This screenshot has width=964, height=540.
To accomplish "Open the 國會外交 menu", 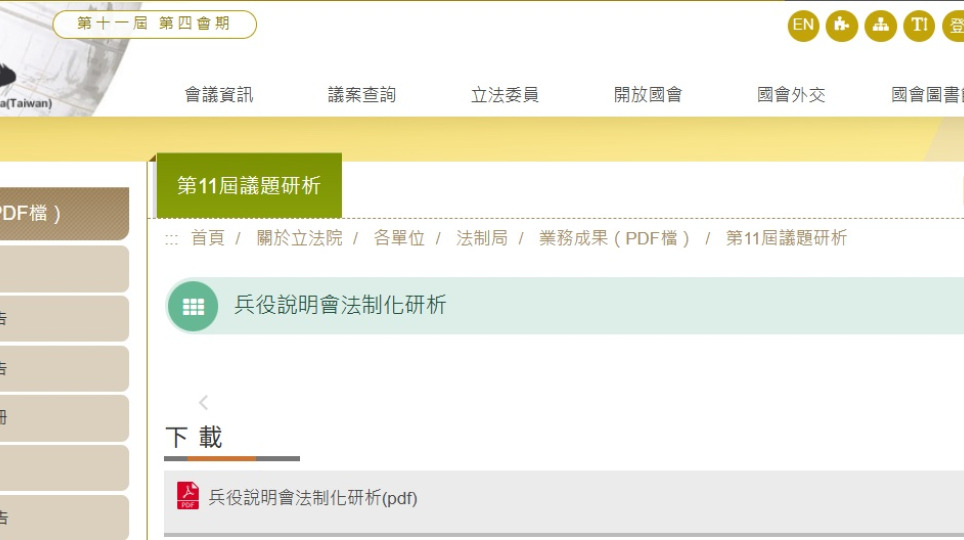I will point(791,95).
